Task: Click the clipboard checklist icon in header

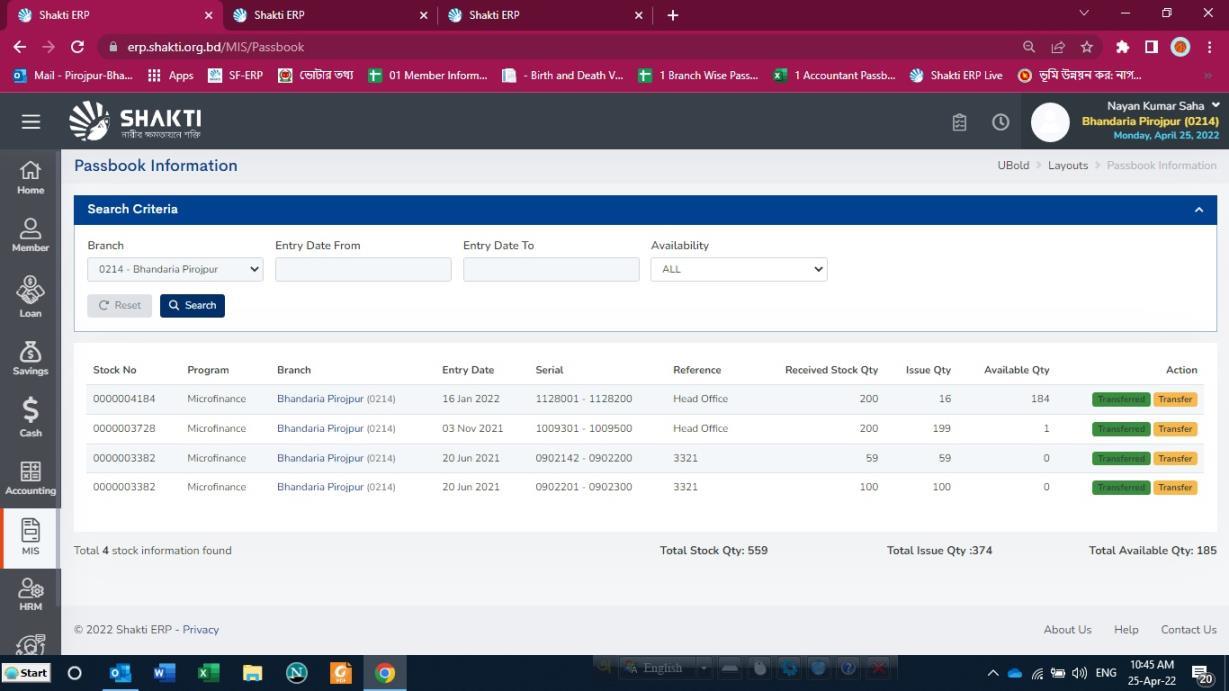Action: point(959,122)
